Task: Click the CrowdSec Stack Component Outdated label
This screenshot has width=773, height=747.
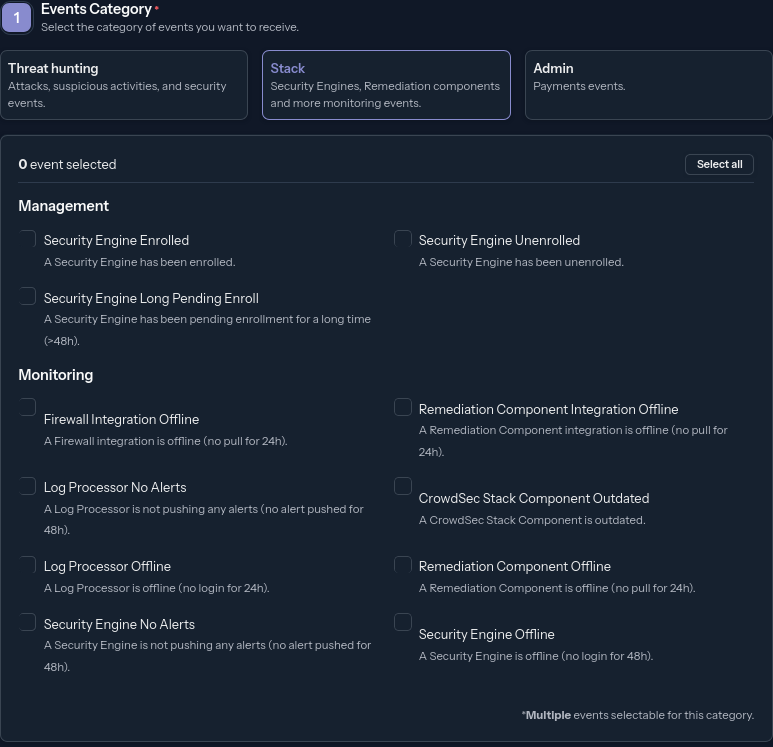Action: (x=533, y=499)
